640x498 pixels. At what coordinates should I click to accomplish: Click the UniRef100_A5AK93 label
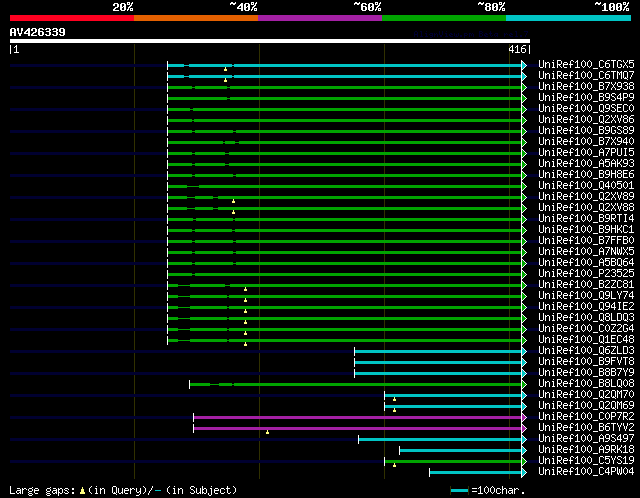click(x=586, y=164)
